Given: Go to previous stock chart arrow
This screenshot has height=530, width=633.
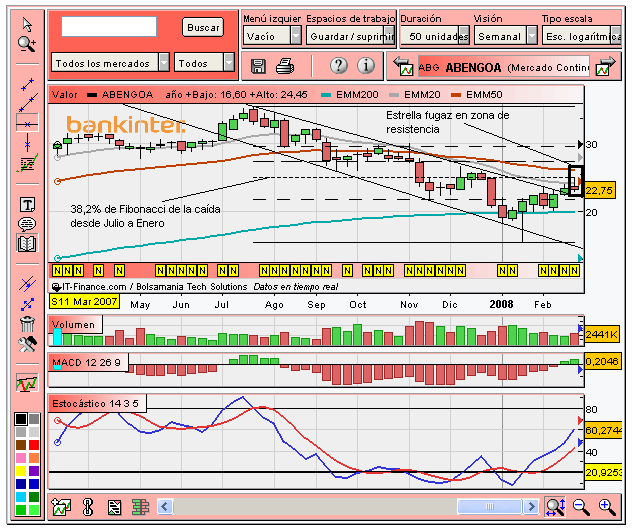Looking at the screenshot, I should coord(403,66).
